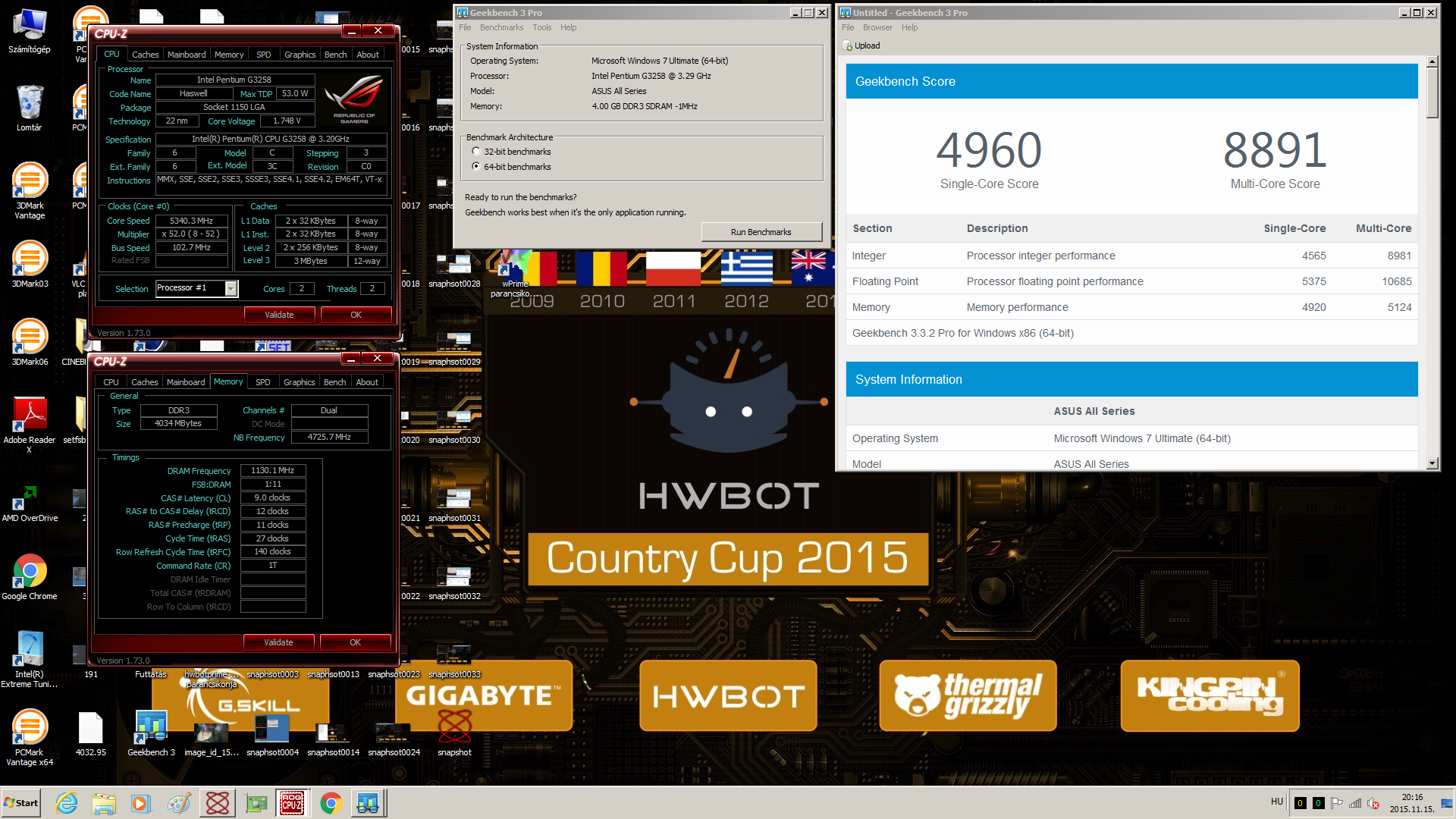Select the 3DMark Vantage desktop shortcut
Viewport: 1456px width, 819px height.
coord(30,190)
